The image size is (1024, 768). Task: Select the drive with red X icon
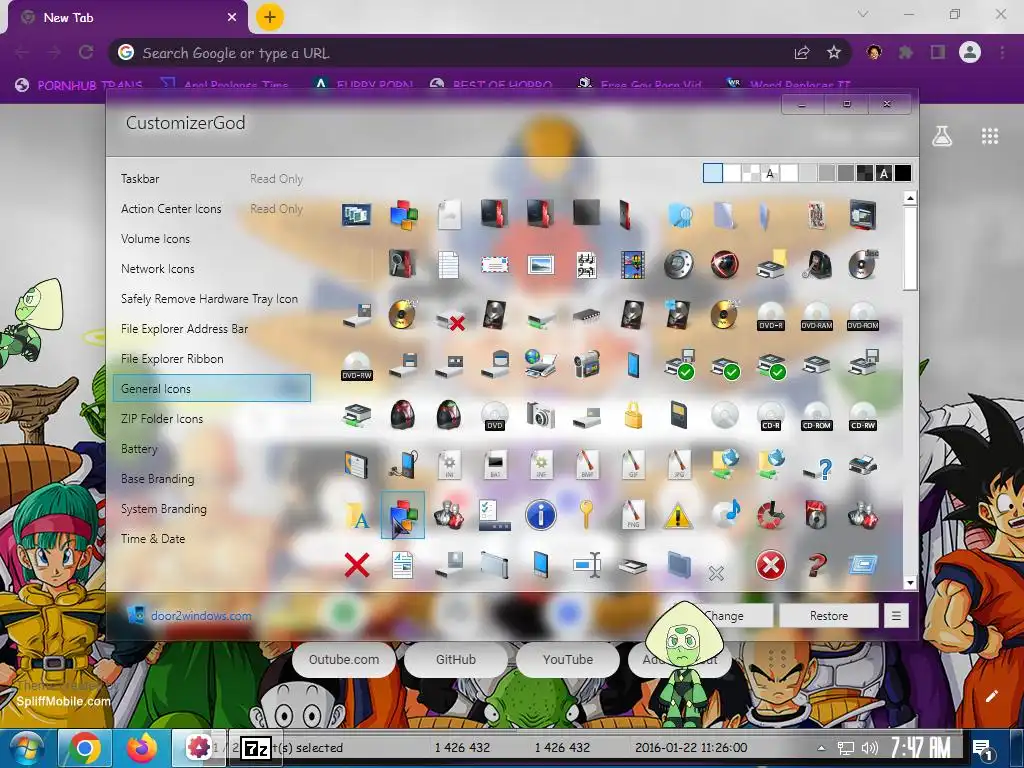tap(450, 319)
